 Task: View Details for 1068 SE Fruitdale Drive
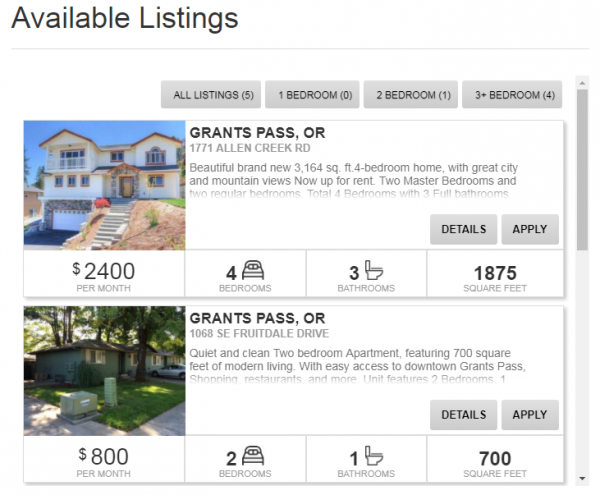(463, 414)
